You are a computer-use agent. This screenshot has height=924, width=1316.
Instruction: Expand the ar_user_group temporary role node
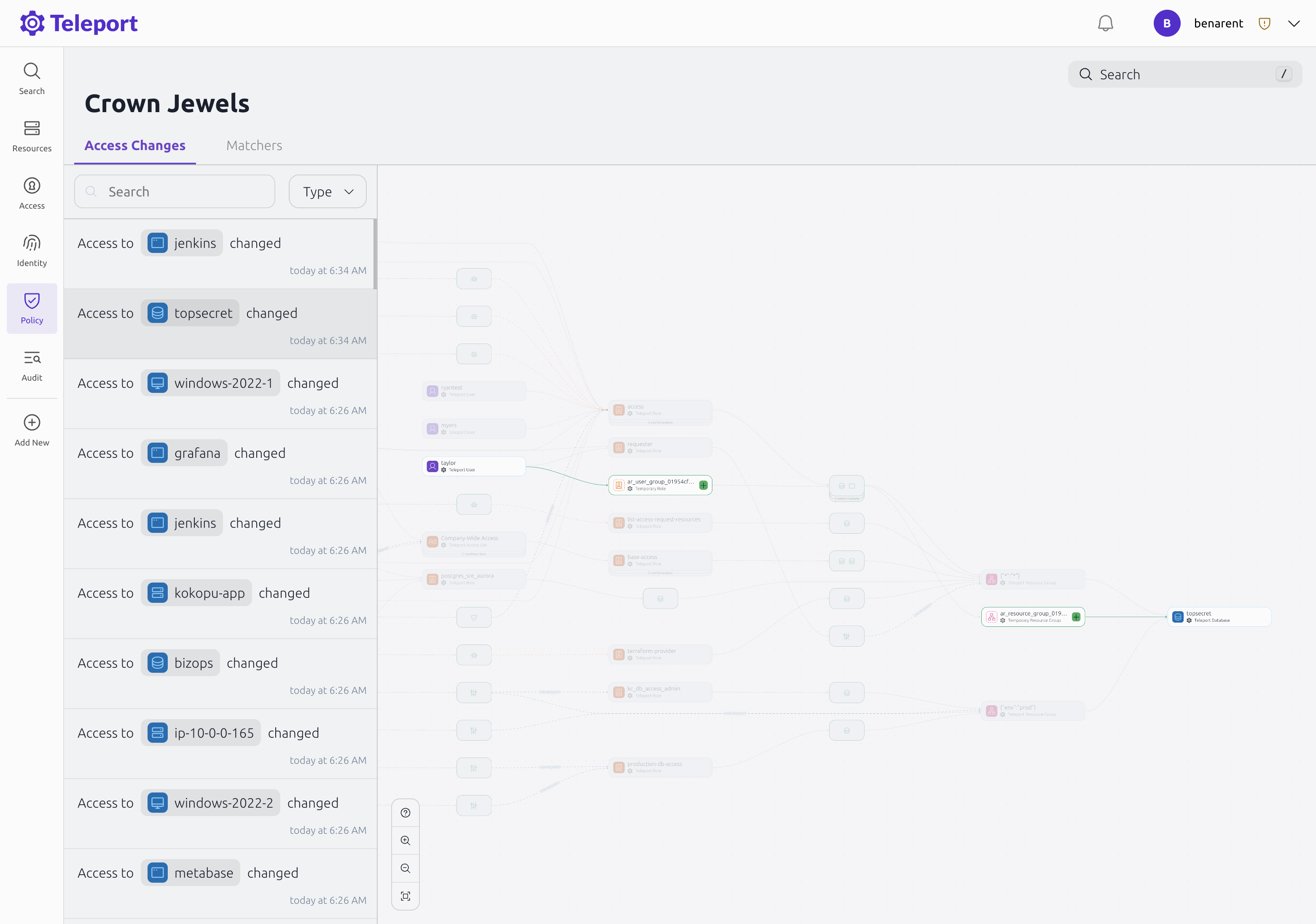(x=703, y=485)
